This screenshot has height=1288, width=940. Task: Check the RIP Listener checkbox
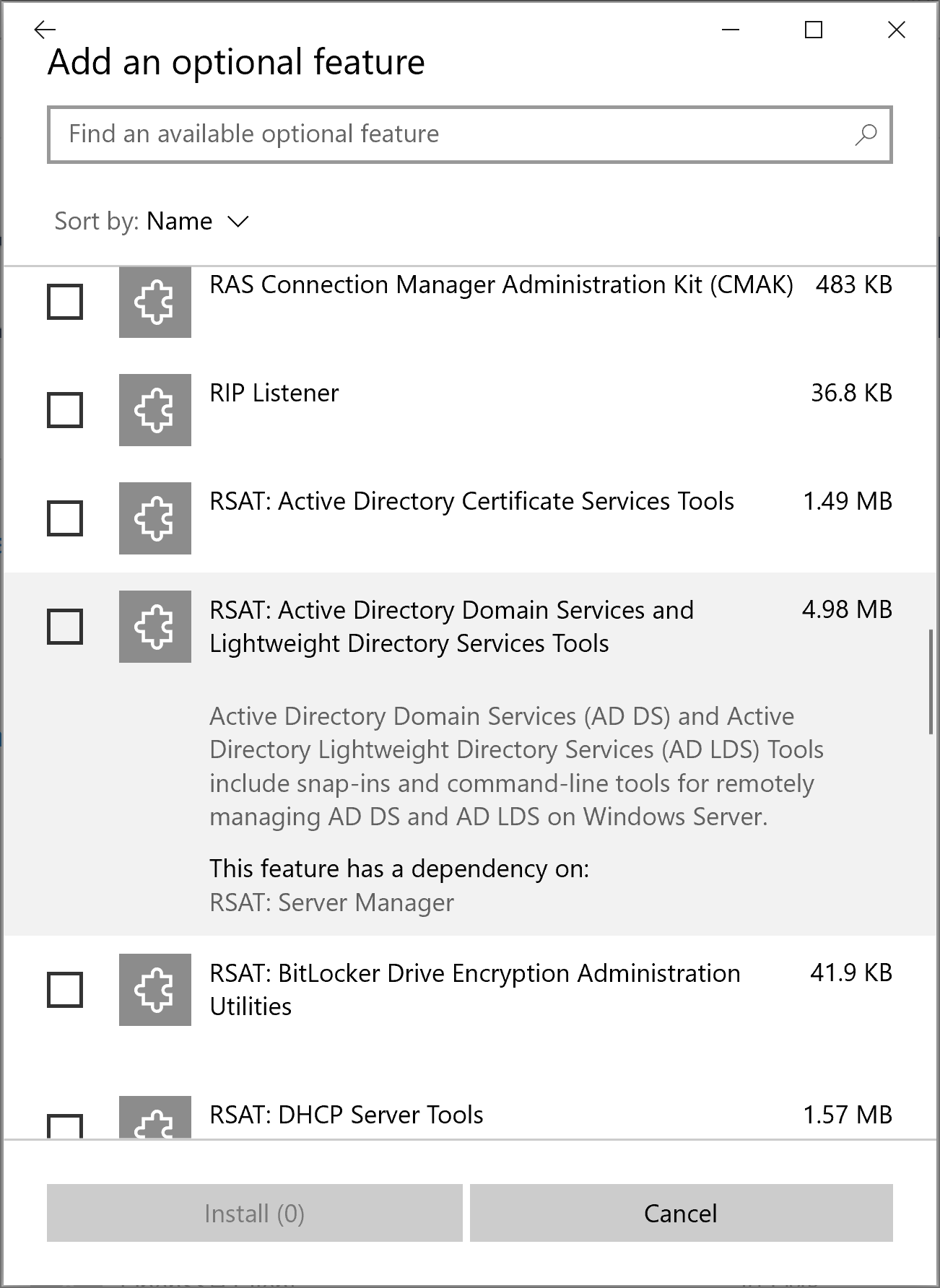tap(65, 410)
